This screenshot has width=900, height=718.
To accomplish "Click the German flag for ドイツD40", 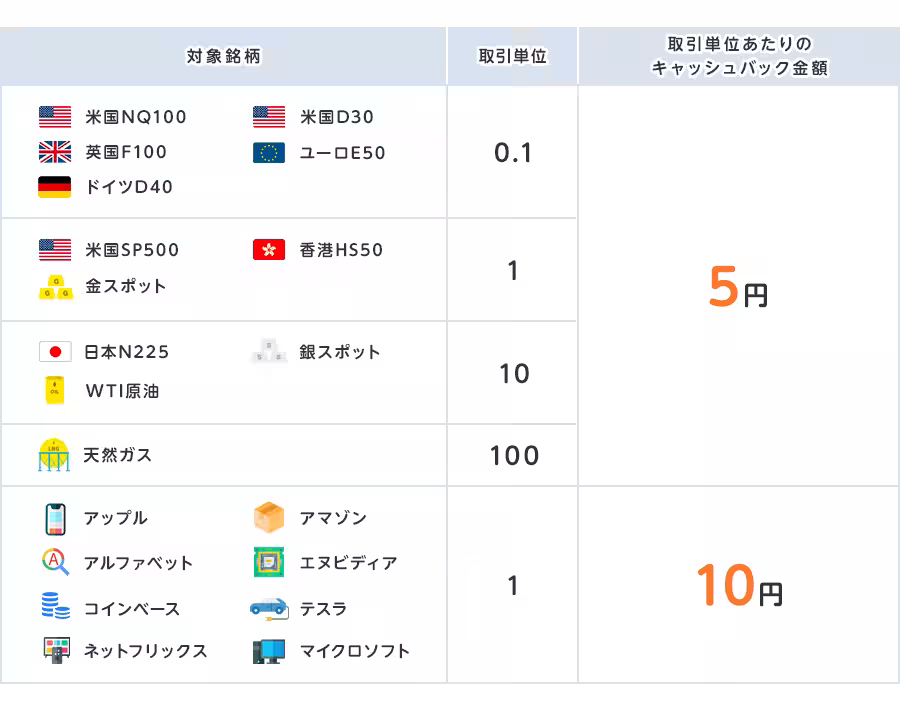I will (x=54, y=187).
